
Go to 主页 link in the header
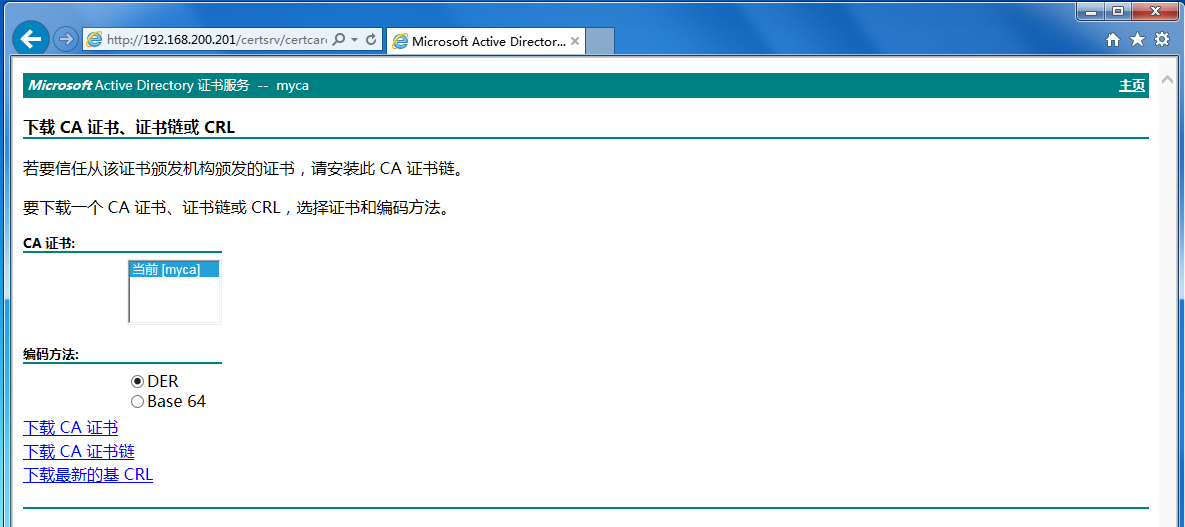coord(1131,86)
